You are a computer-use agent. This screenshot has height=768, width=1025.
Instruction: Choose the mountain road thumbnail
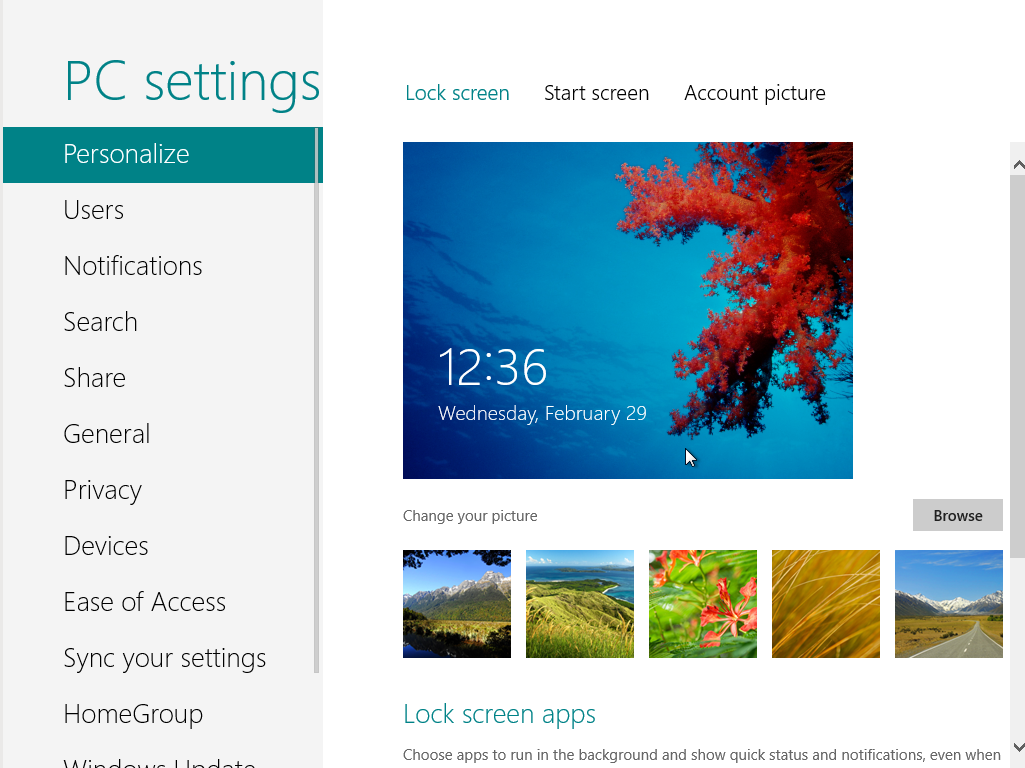click(949, 604)
